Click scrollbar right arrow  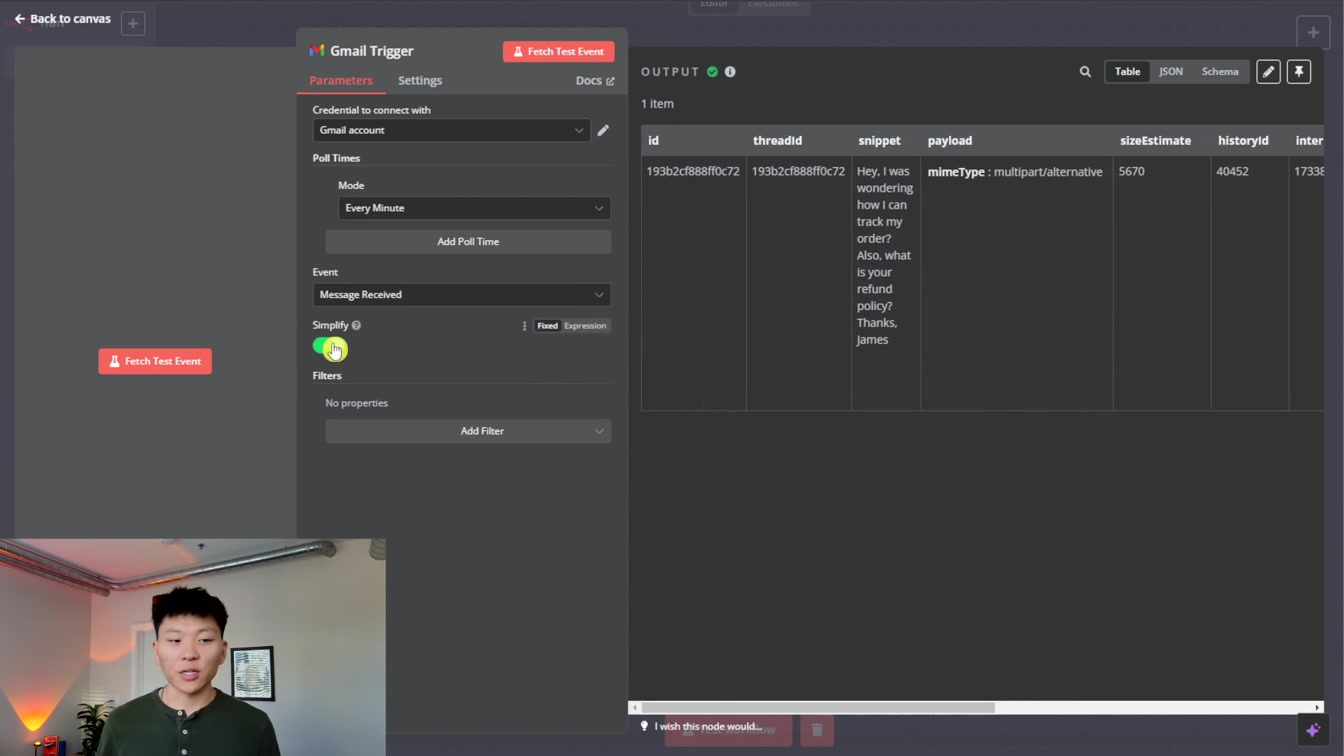(x=1317, y=707)
